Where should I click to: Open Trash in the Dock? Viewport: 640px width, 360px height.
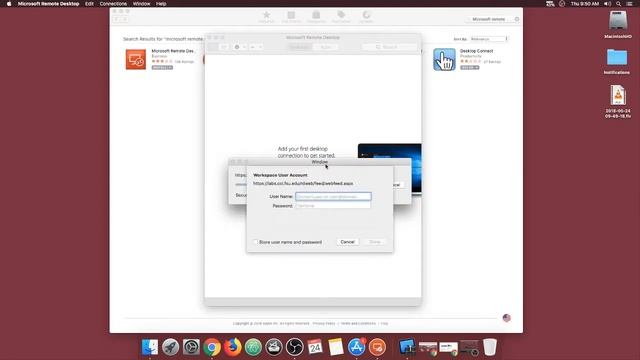pyautogui.click(x=490, y=347)
